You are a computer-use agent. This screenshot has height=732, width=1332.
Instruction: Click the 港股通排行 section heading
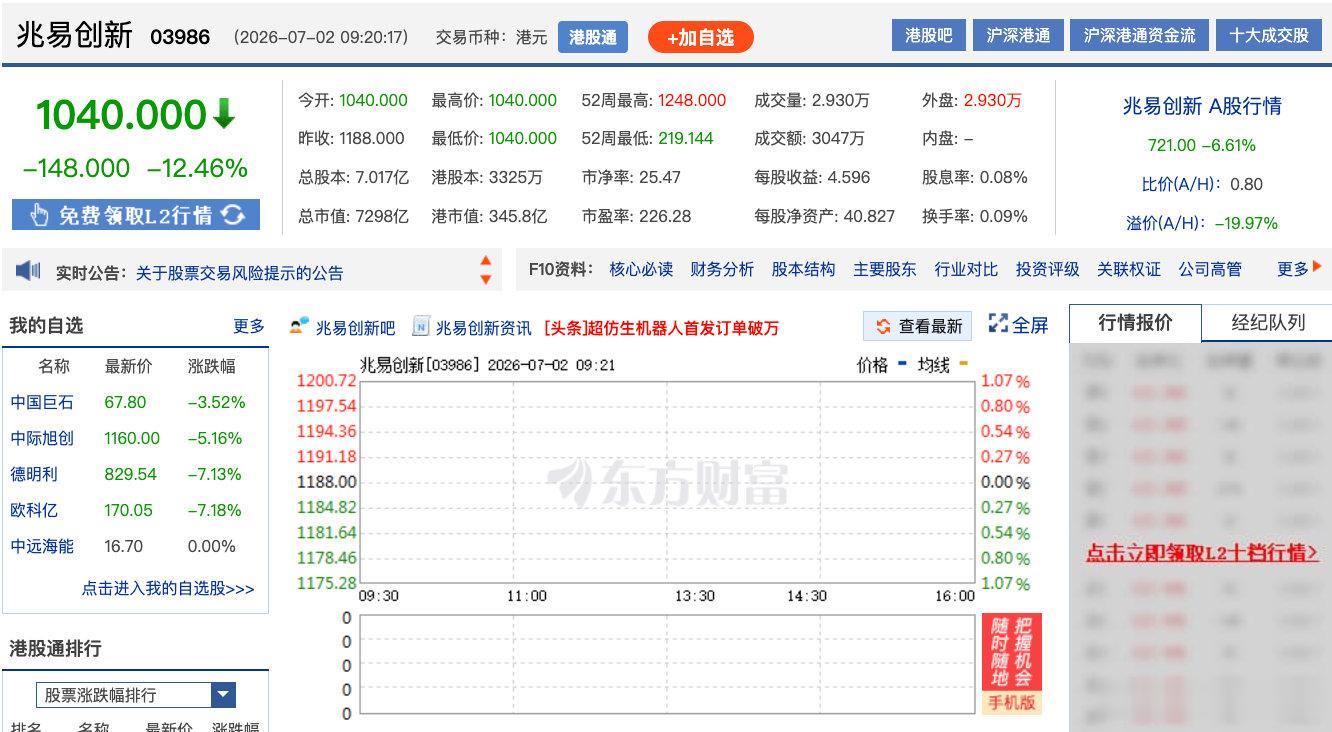(x=55, y=648)
